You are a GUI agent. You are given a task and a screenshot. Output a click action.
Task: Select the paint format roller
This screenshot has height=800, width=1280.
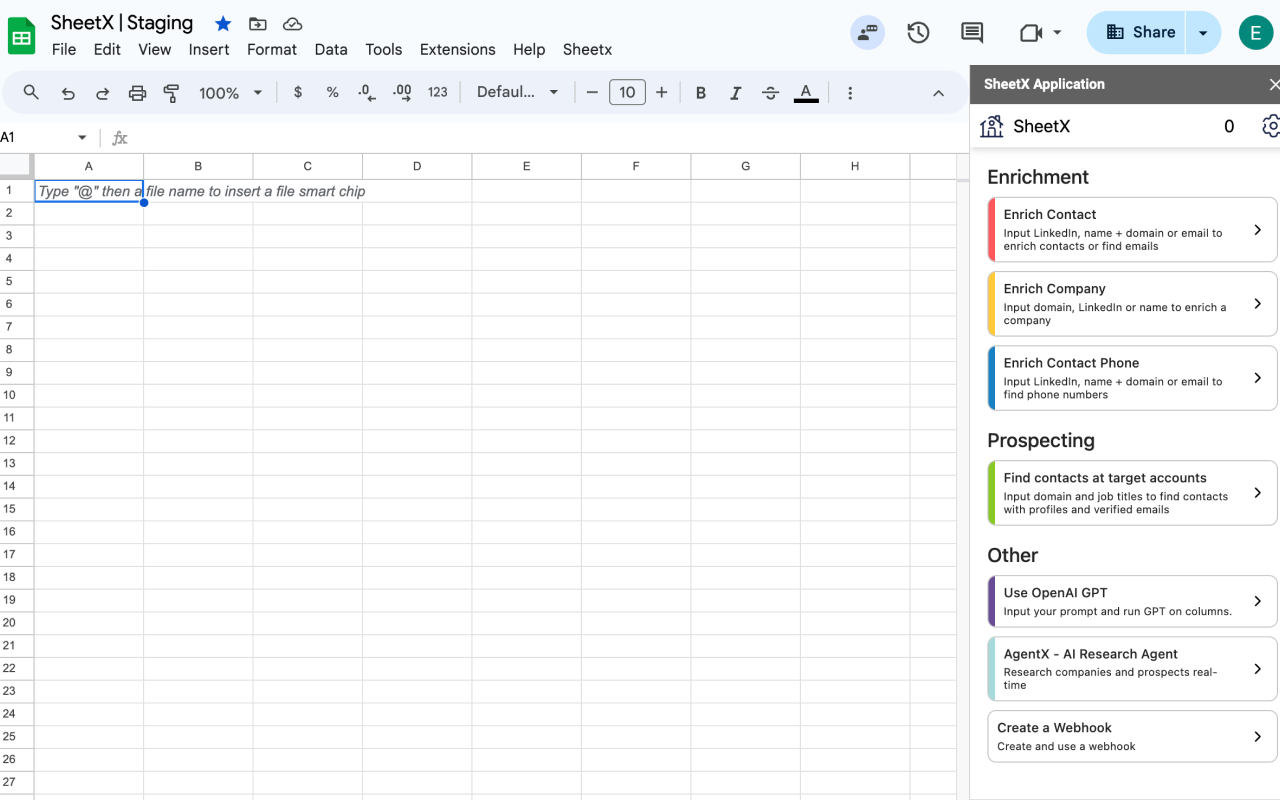point(171,93)
